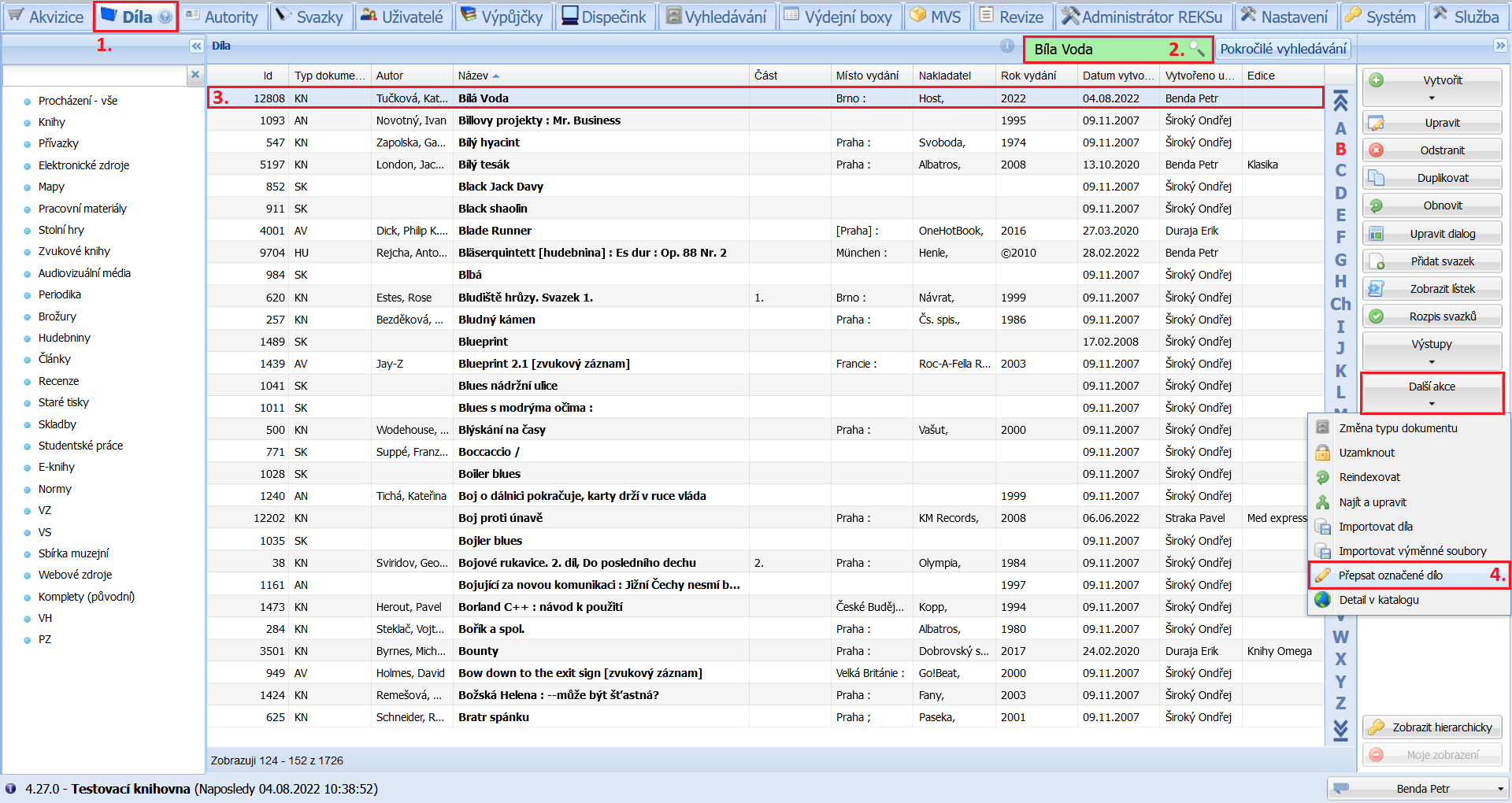This screenshot has height=803, width=1512.
Task: Open Pokročilé vyhledávání
Action: coord(1283,49)
